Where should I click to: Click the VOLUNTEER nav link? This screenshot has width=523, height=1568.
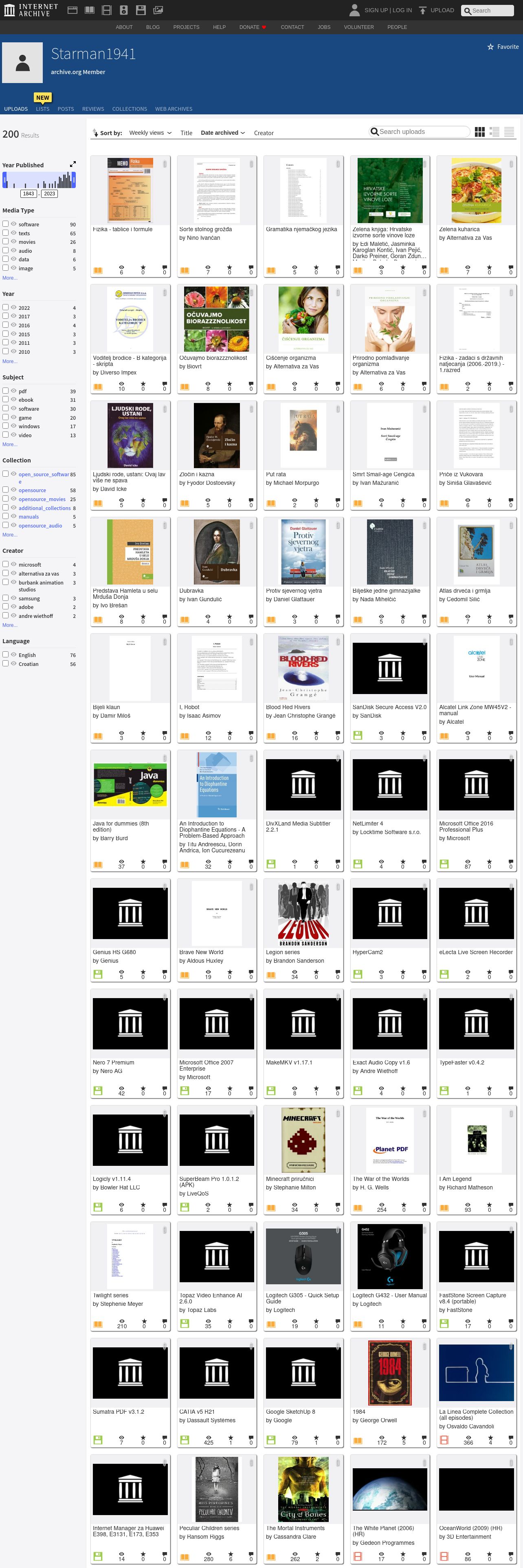point(358,27)
